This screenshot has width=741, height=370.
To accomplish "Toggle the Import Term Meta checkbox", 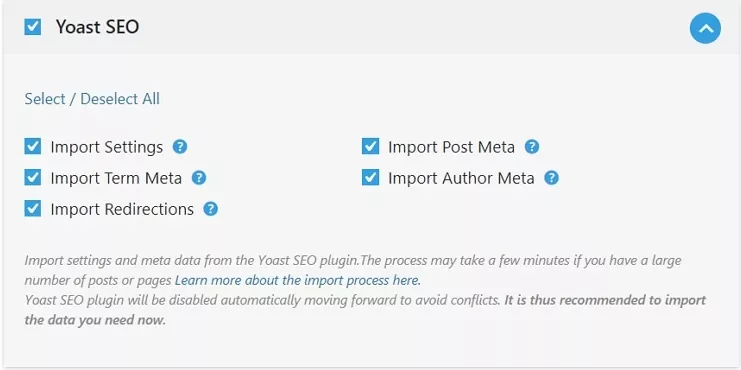I will tap(33, 178).
